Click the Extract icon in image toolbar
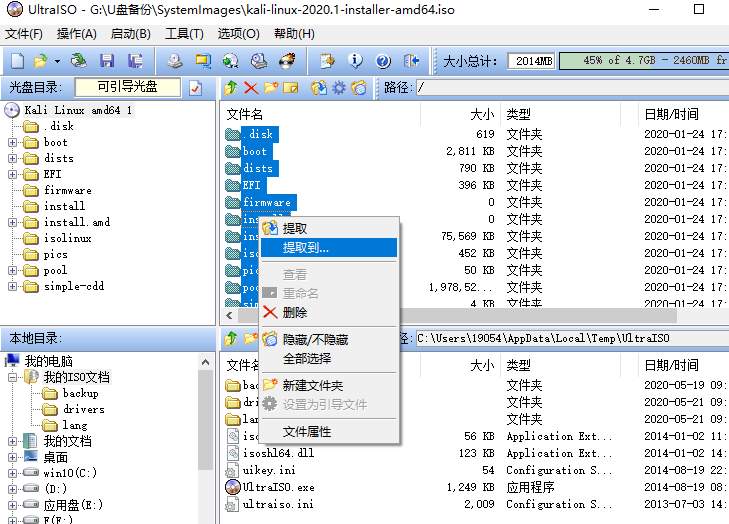729x524 pixels. click(319, 87)
